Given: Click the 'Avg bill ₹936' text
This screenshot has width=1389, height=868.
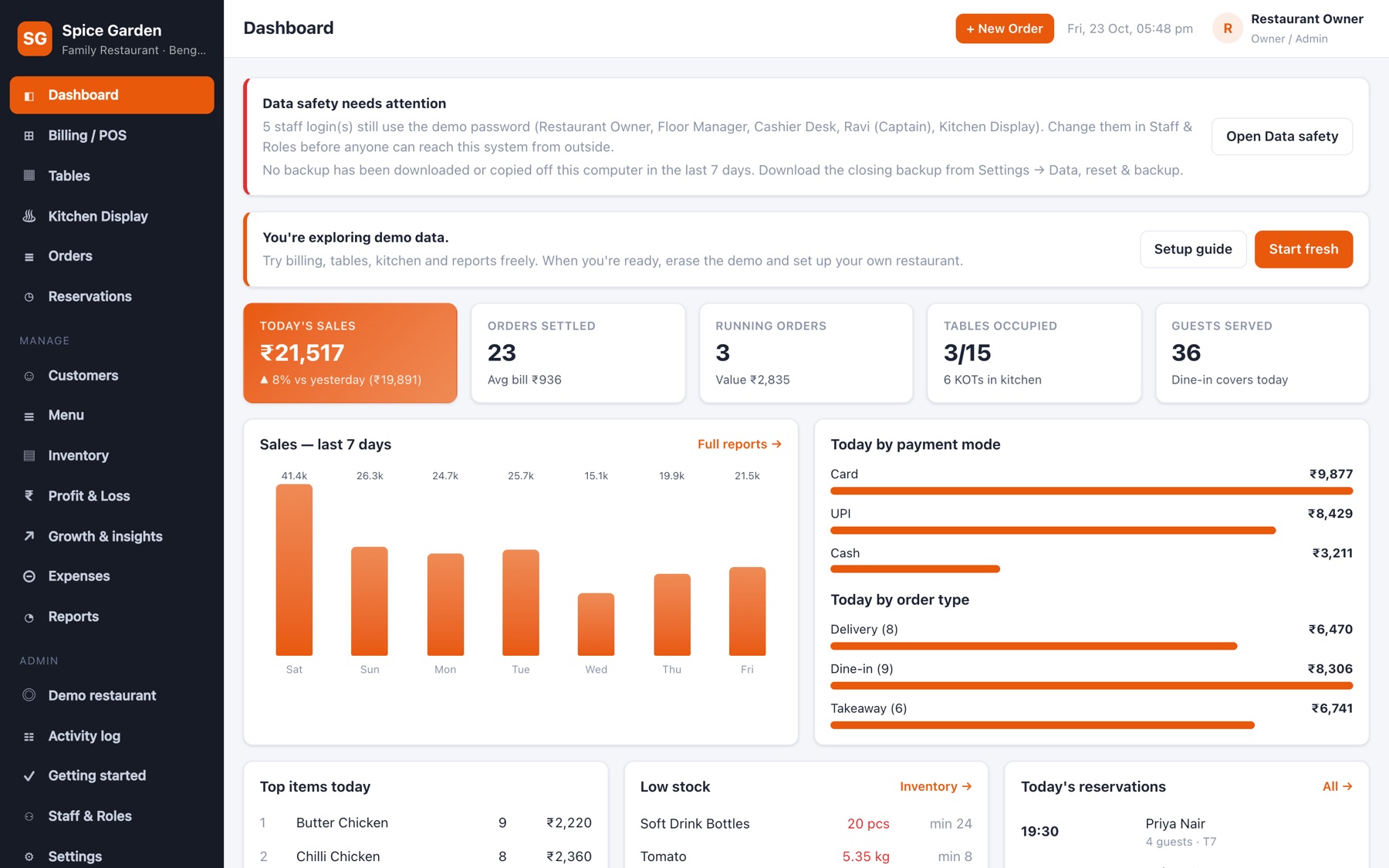Looking at the screenshot, I should coord(525,380).
